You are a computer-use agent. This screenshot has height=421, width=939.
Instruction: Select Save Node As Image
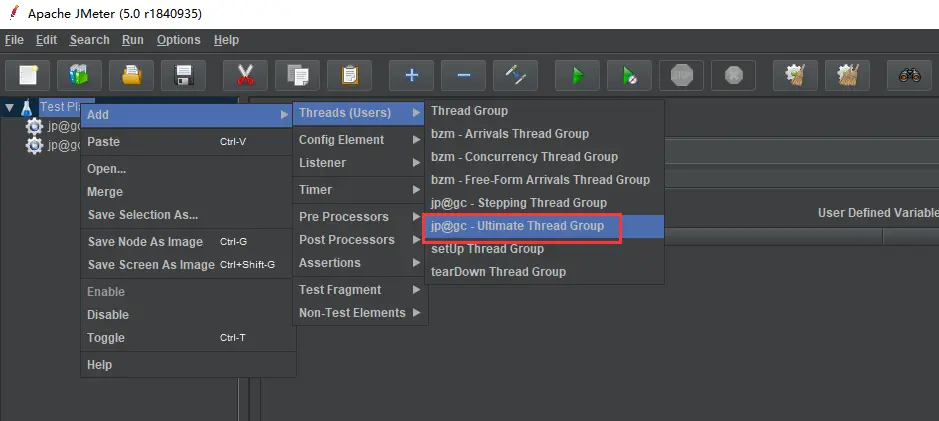(x=188, y=242)
